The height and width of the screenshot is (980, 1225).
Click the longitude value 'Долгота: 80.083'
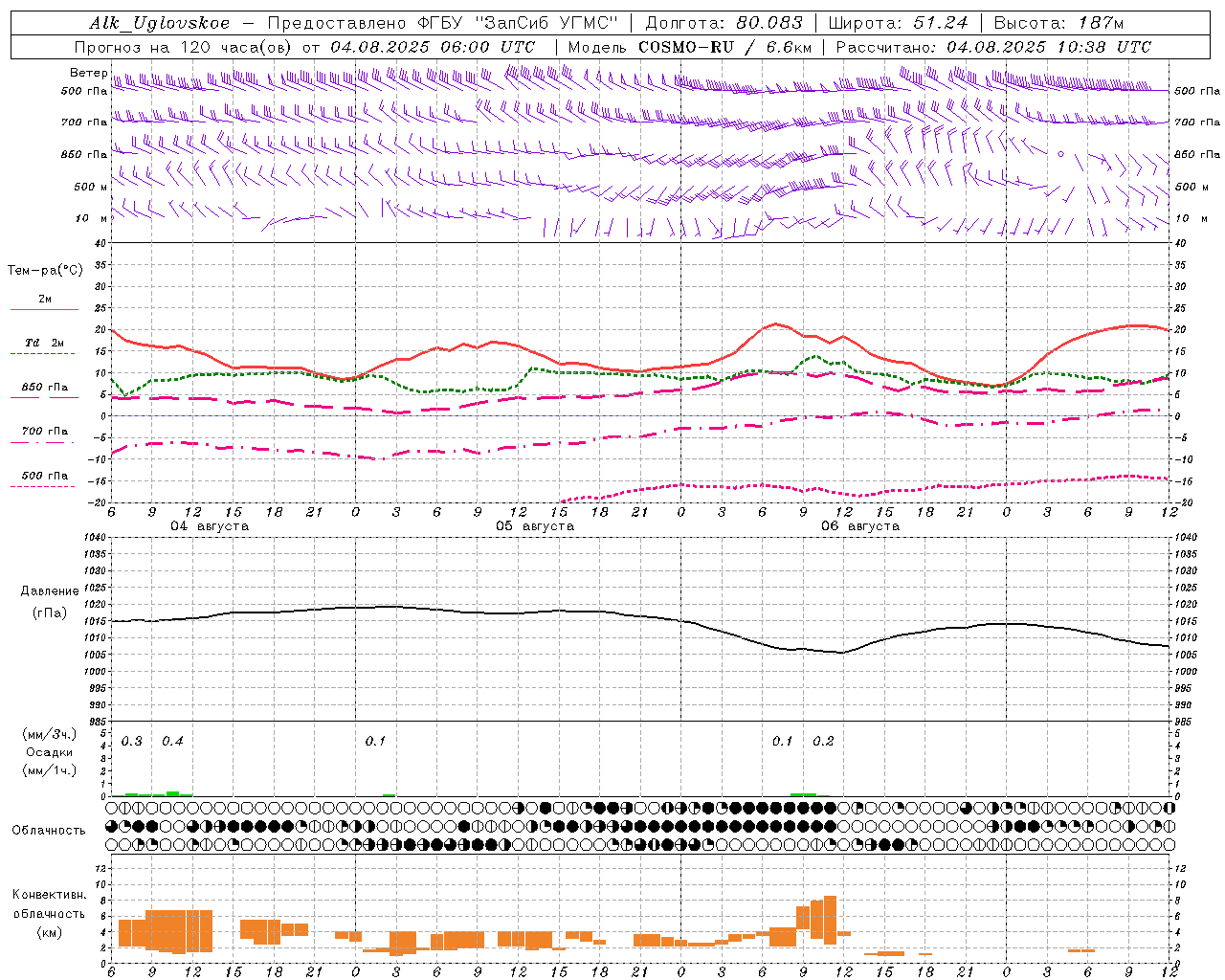[x=724, y=23]
